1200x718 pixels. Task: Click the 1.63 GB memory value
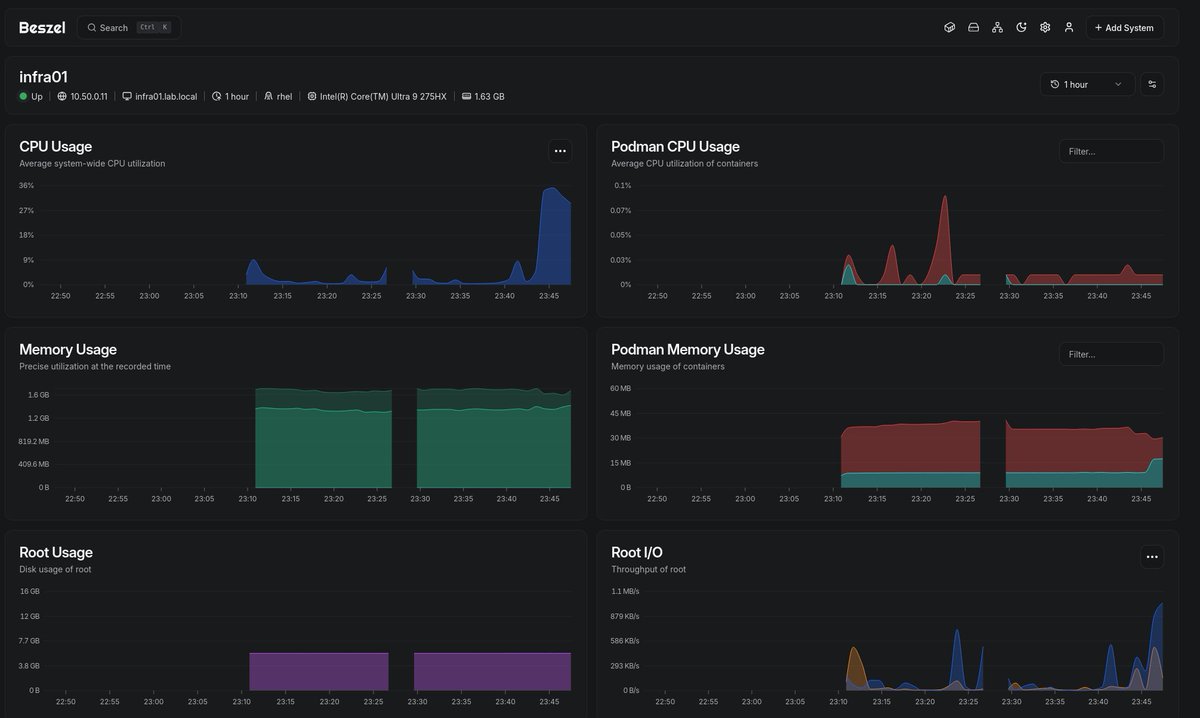click(489, 97)
